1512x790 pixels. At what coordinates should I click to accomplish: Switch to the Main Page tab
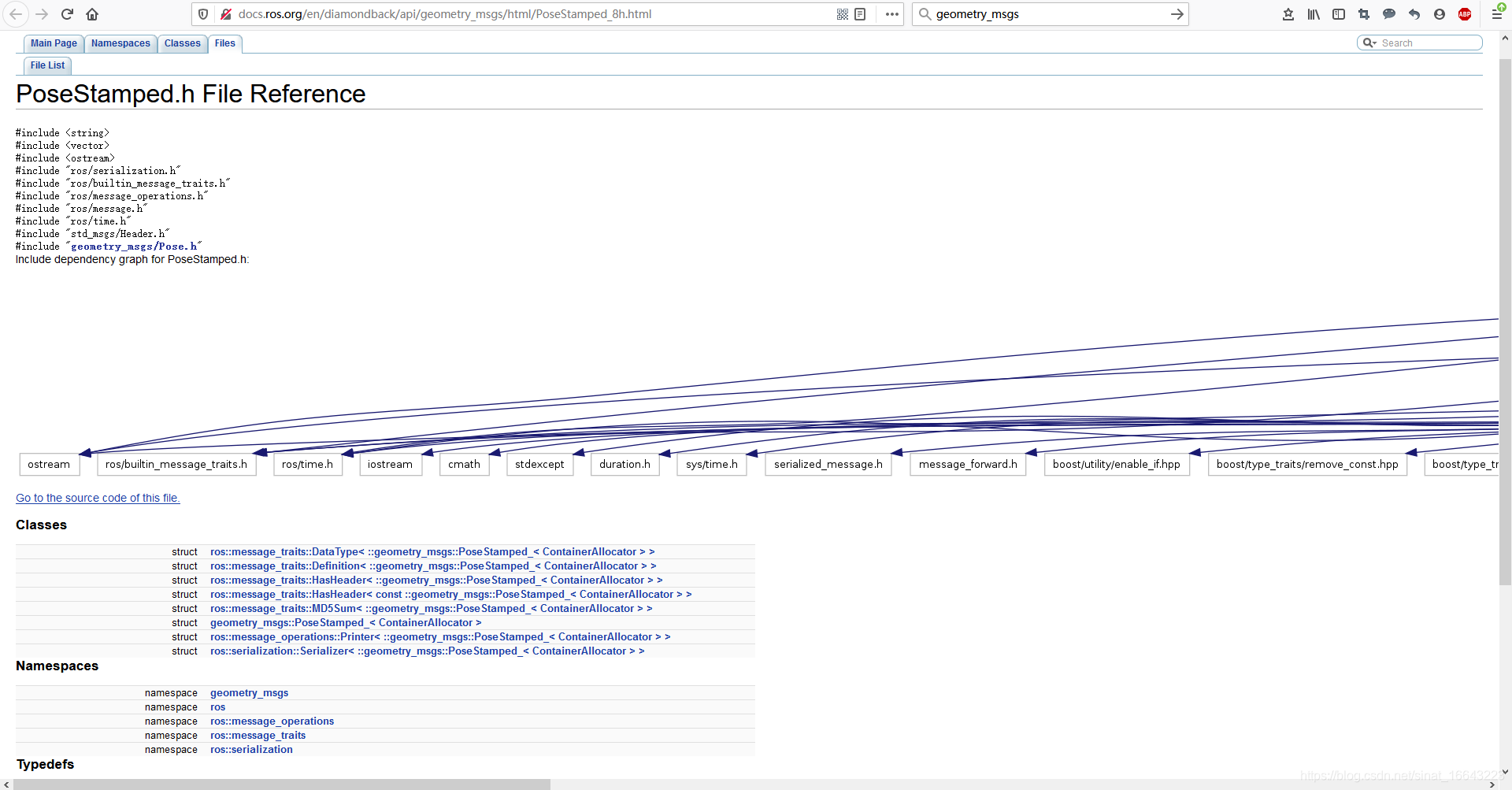click(54, 43)
